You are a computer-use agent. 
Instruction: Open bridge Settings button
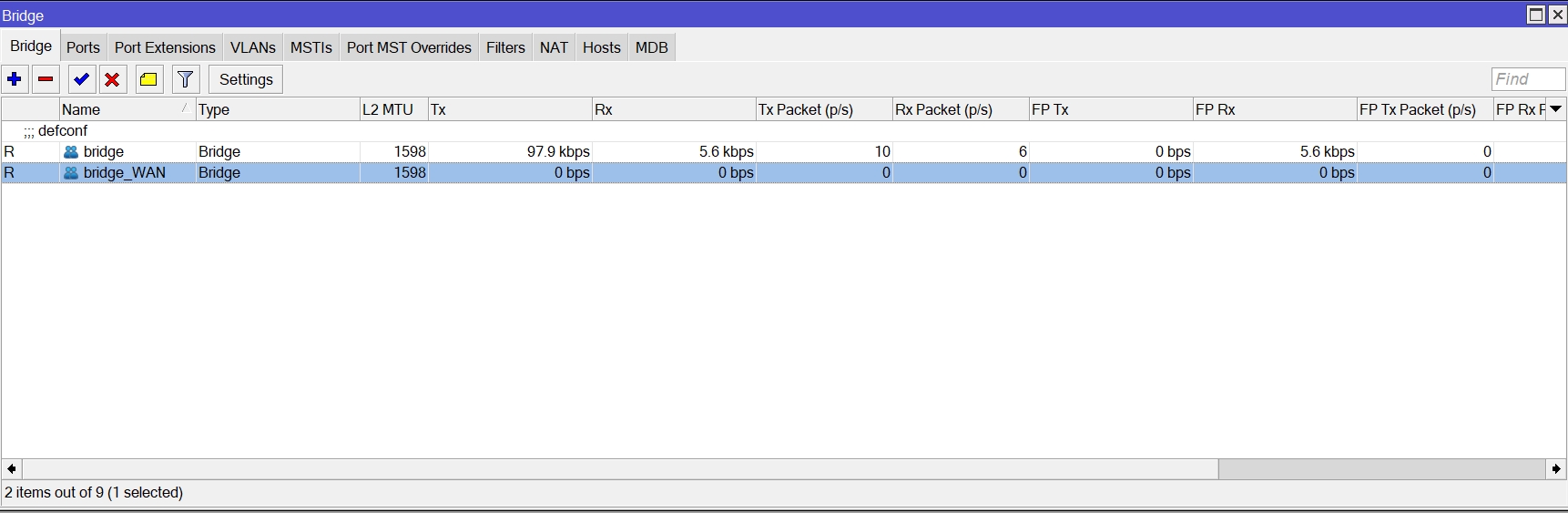click(246, 79)
